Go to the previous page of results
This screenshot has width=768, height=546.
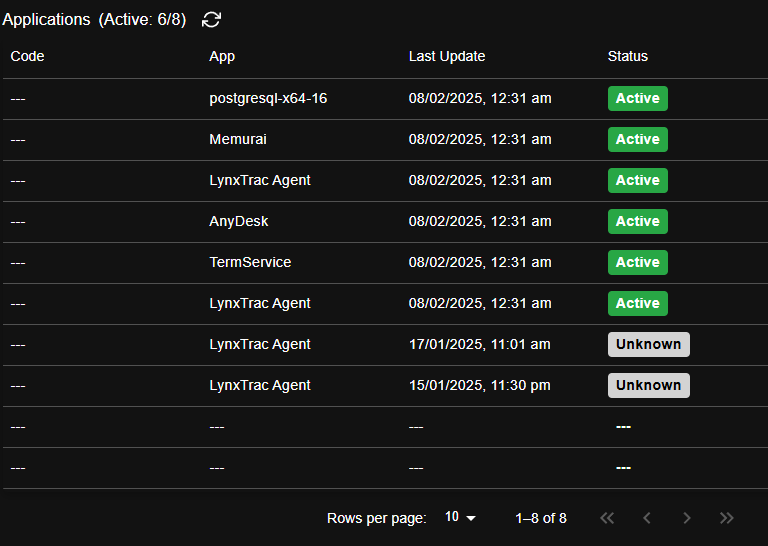coord(647,518)
